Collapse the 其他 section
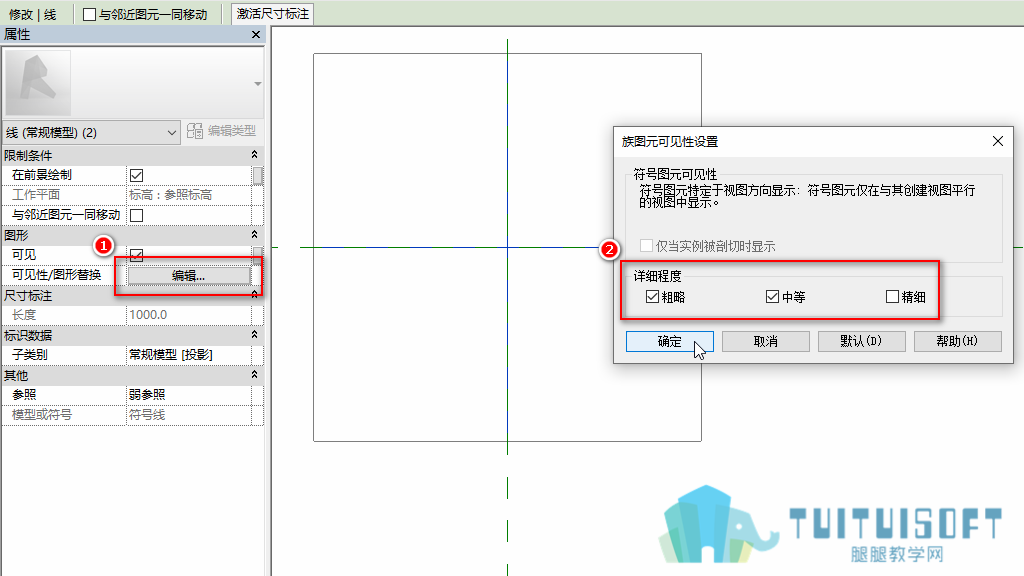Viewport: 1024px width, 576px height. click(254, 375)
